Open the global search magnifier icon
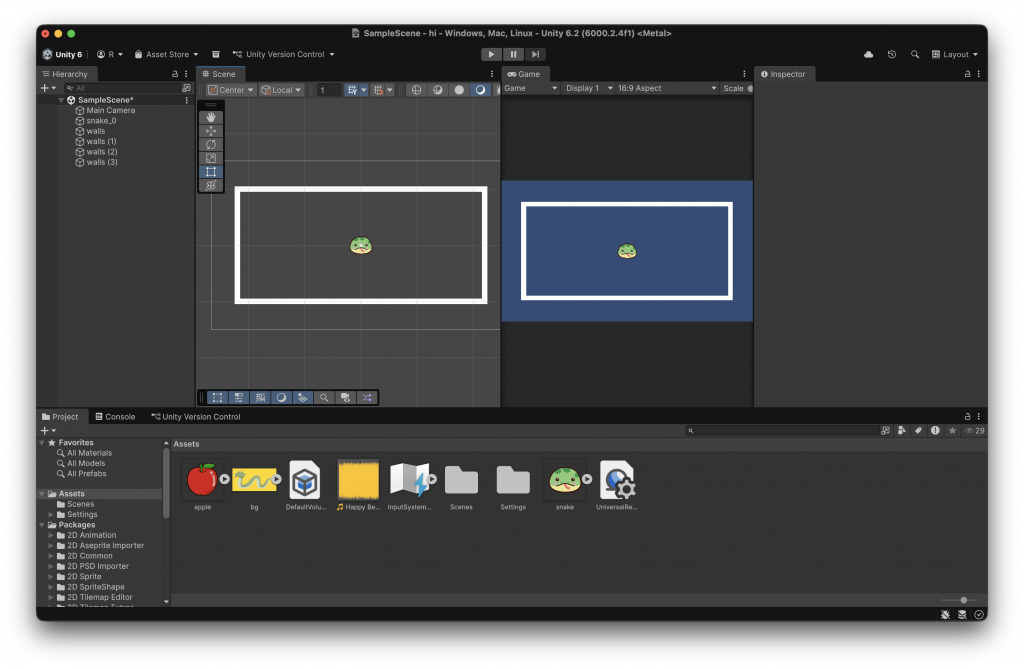Image resolution: width=1024 pixels, height=669 pixels. (x=914, y=54)
